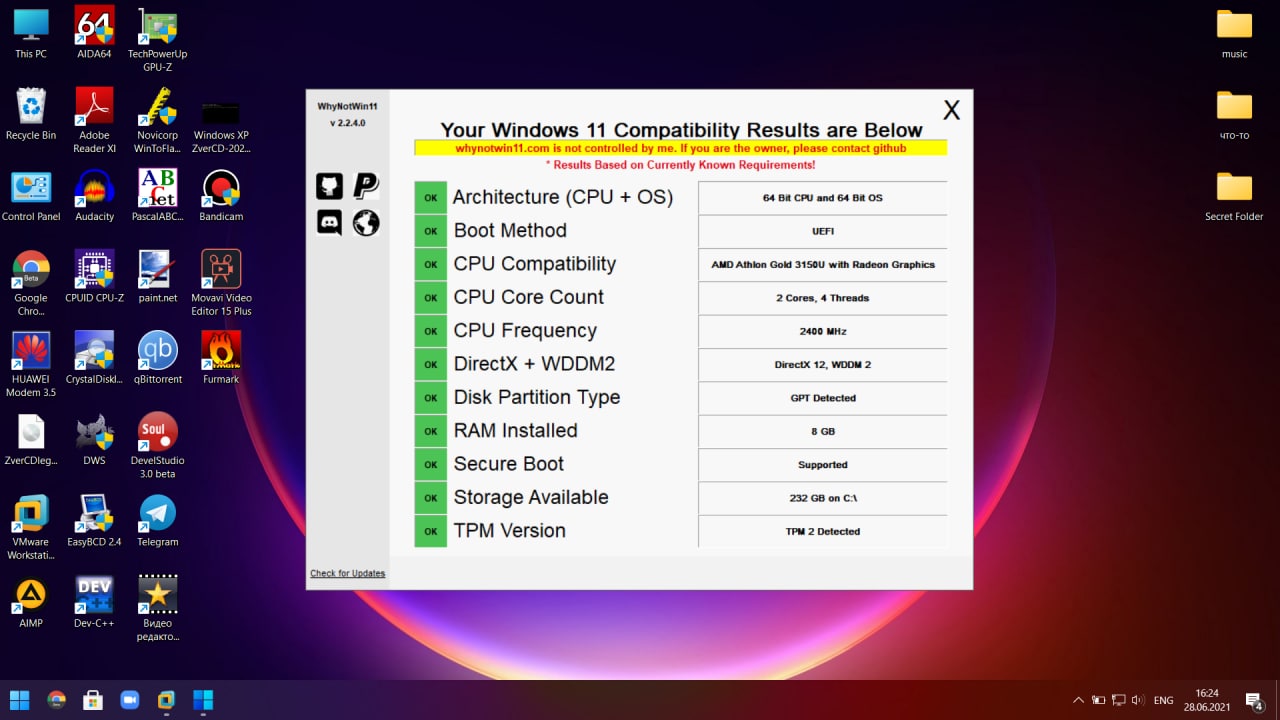Viewport: 1280px width, 720px height.
Task: Click the globe website icon in WhyNotWin11
Action: click(366, 222)
